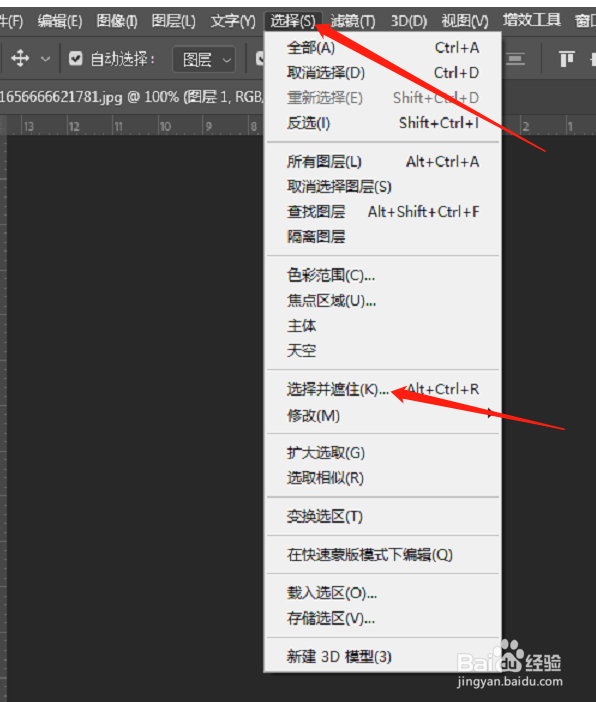Click the align top edges icon

(x=566, y=59)
